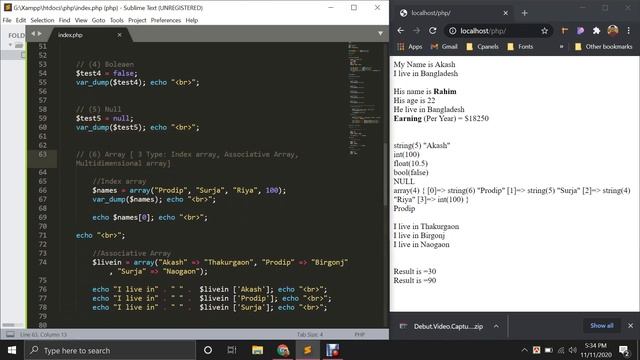
Task: Collapse the folder tree in sidebar
Action: [x=10, y=45]
